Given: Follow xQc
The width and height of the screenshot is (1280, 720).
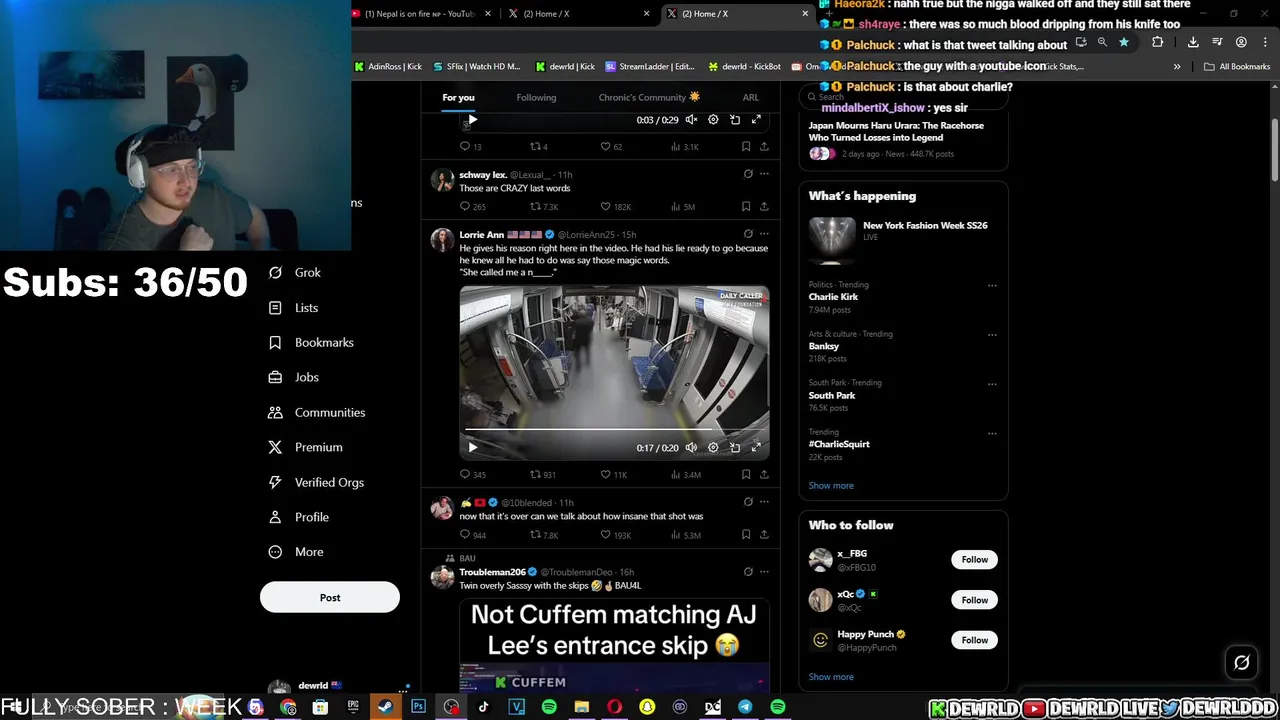Looking at the screenshot, I should pyautogui.click(x=974, y=600).
